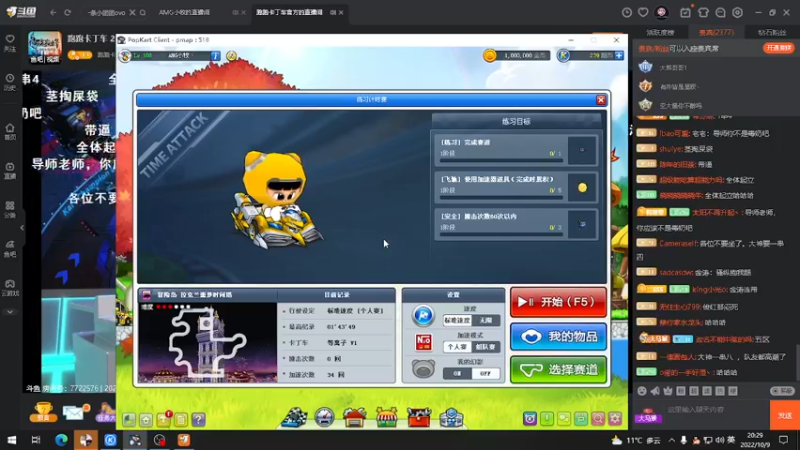Image resolution: width=800 pixels, height=450 pixels.
Task: Select the orange 贵宾(2377) tab
Action: (x=716, y=32)
